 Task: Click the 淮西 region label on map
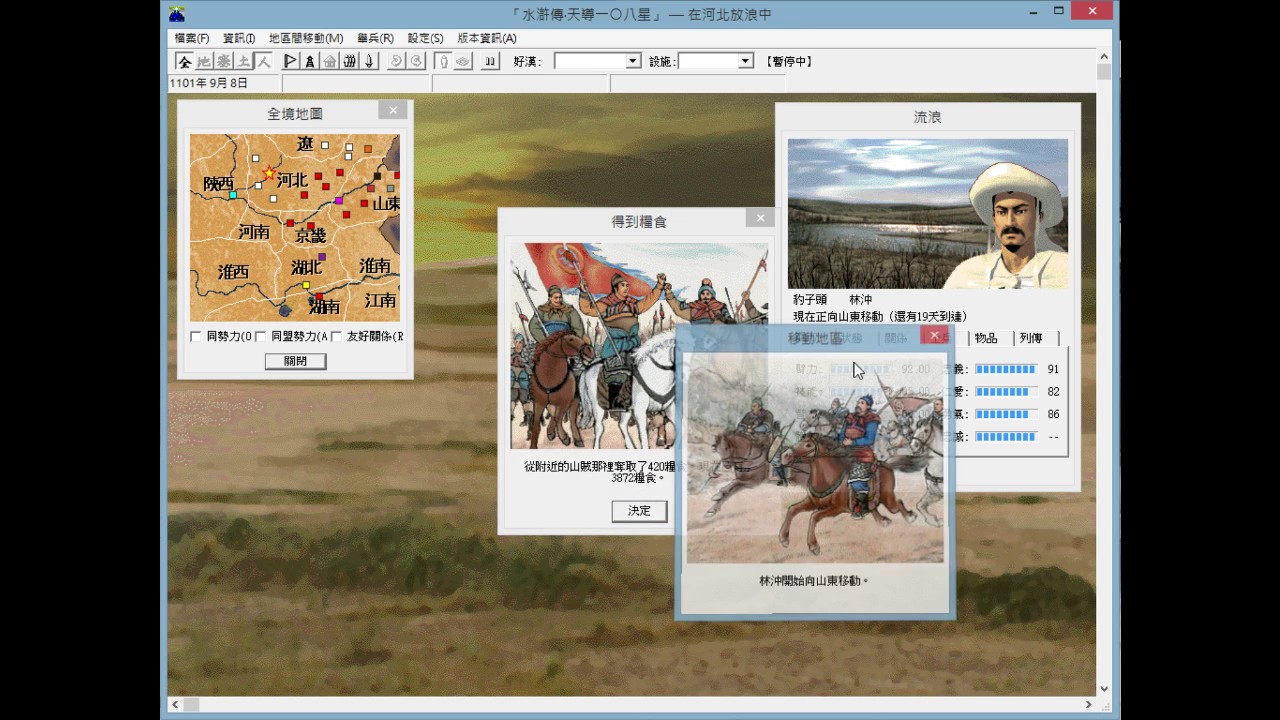click(234, 272)
